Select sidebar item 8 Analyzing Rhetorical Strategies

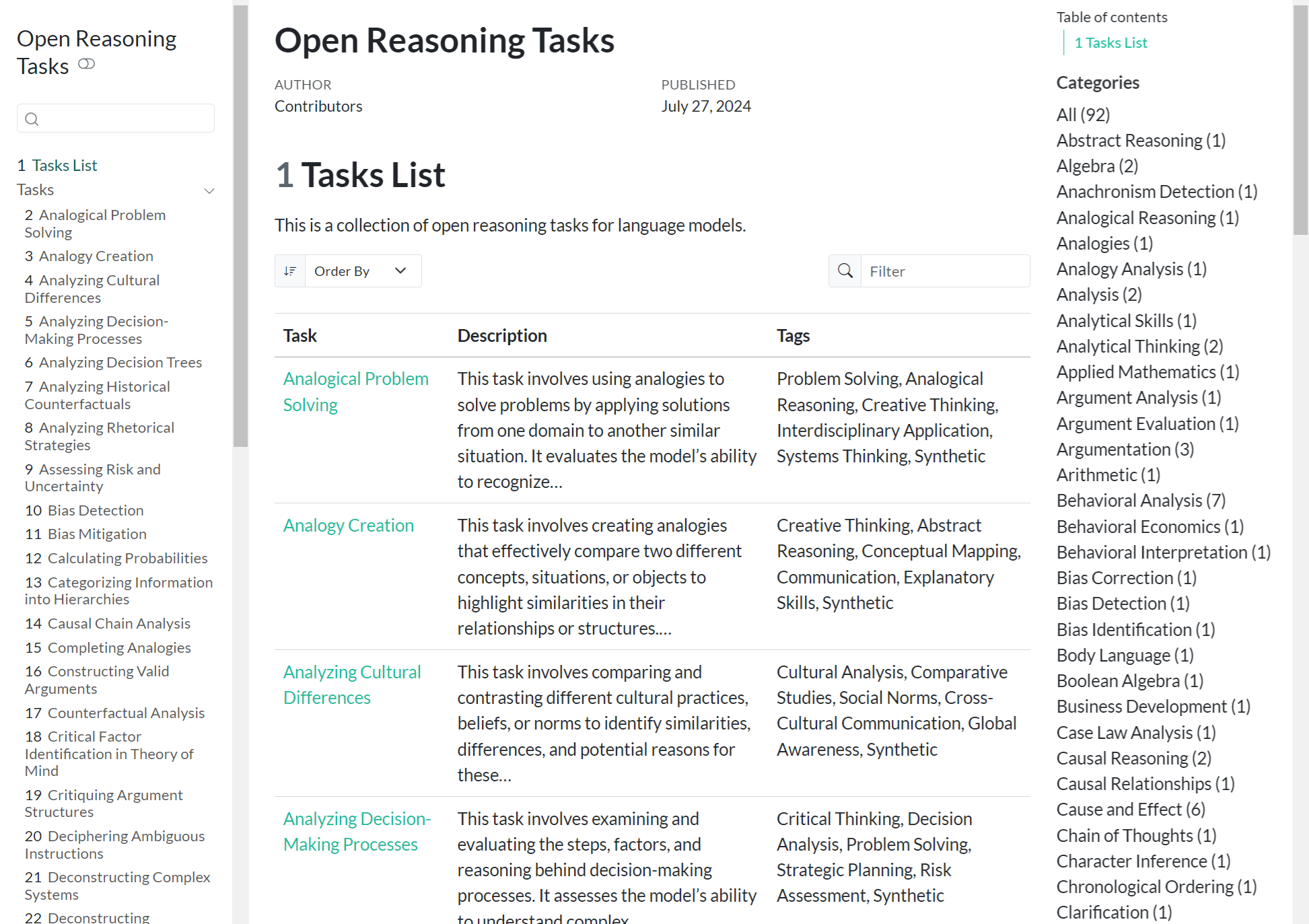pos(100,436)
